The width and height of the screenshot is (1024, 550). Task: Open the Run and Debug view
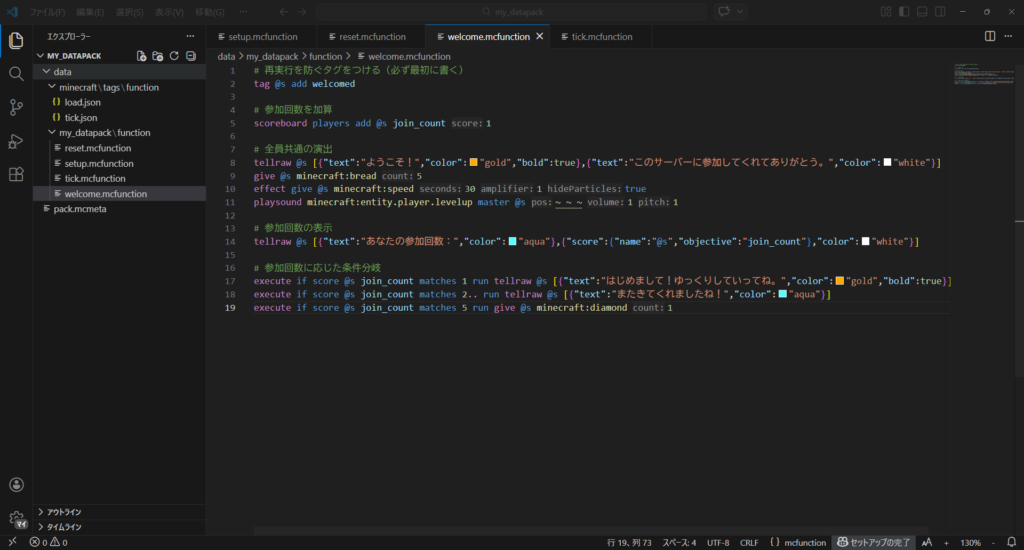click(x=16, y=141)
